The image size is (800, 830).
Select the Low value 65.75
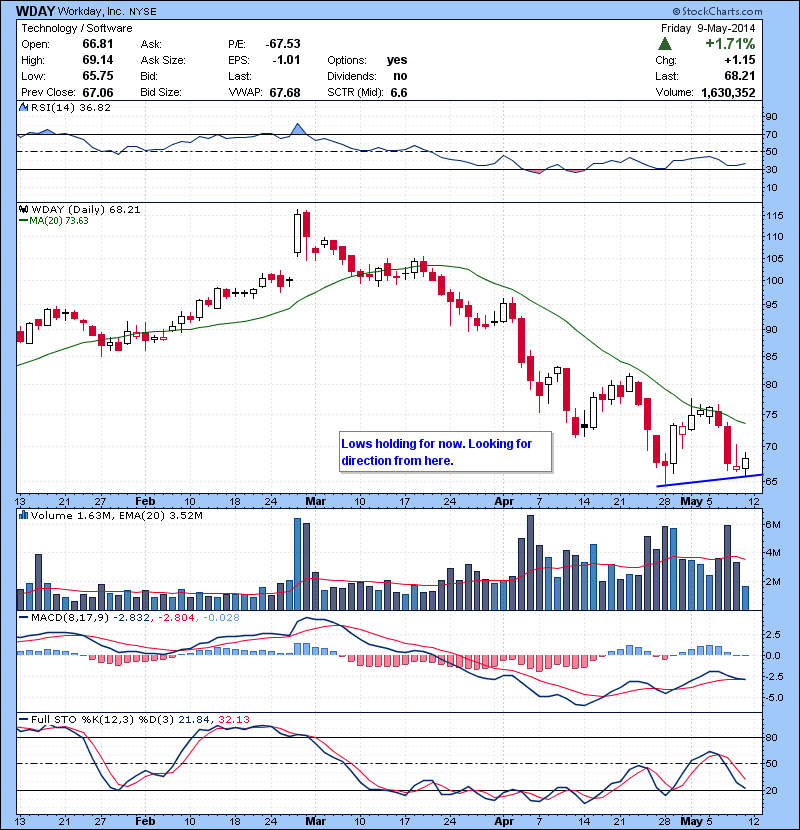point(98,76)
